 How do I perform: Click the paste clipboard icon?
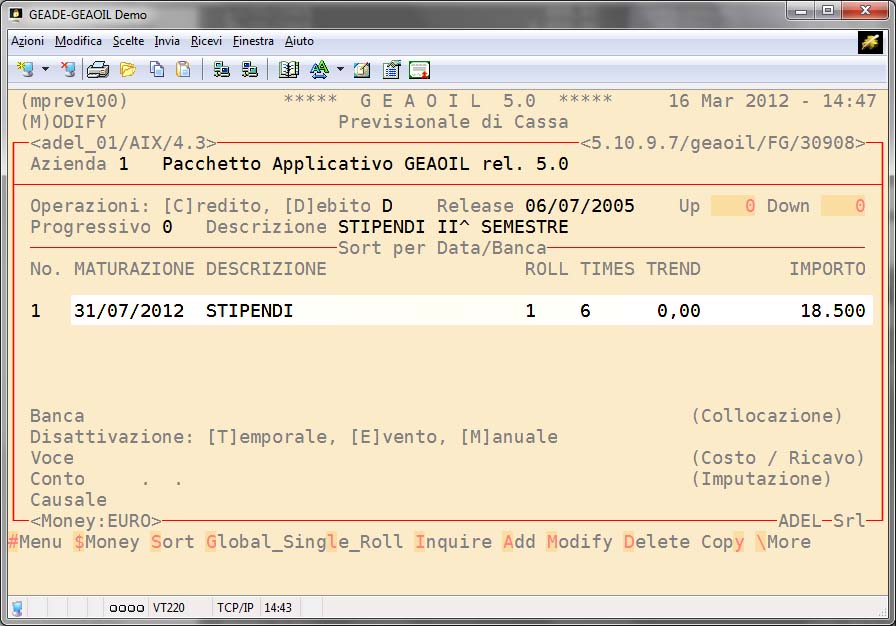[x=183, y=69]
